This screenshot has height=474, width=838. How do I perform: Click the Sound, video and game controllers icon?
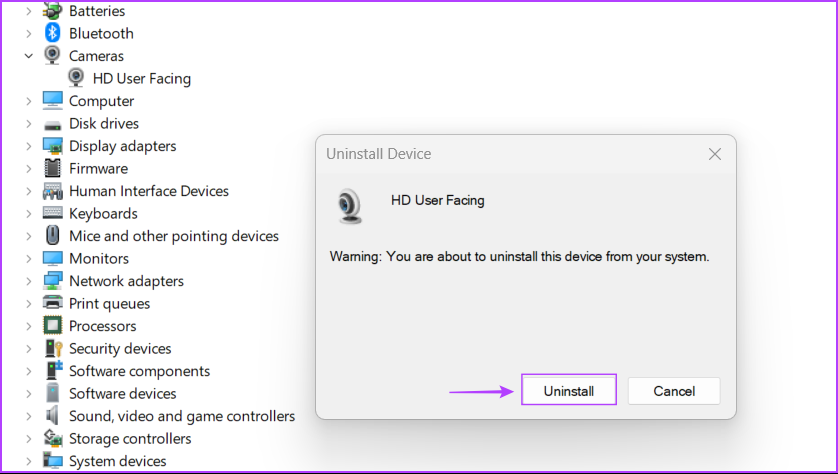pyautogui.click(x=53, y=416)
